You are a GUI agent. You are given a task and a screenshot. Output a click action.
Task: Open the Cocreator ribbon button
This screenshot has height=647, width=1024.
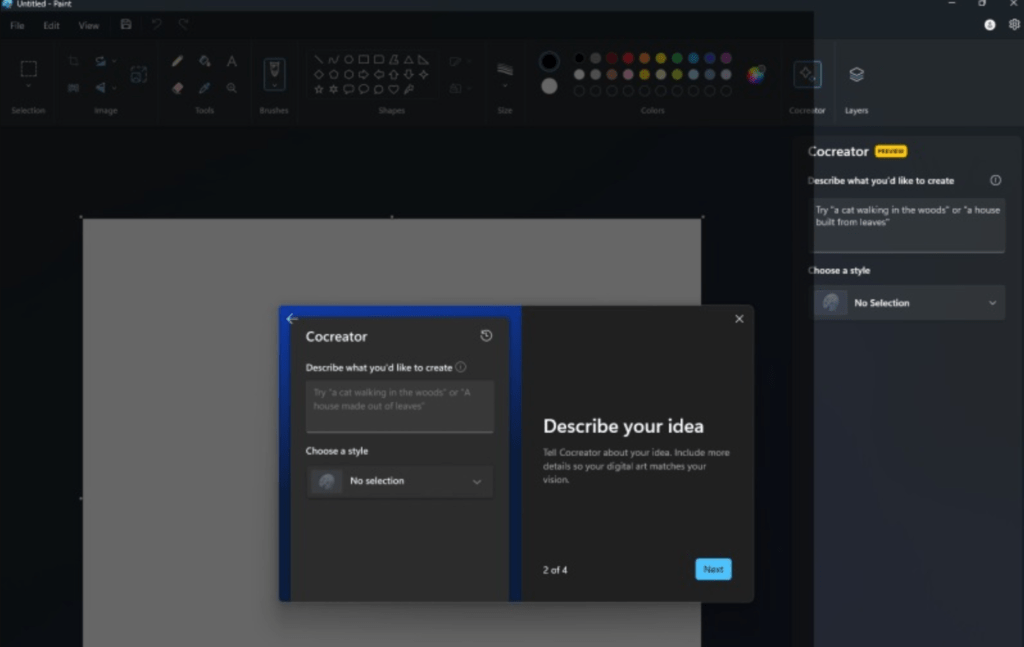(807, 74)
